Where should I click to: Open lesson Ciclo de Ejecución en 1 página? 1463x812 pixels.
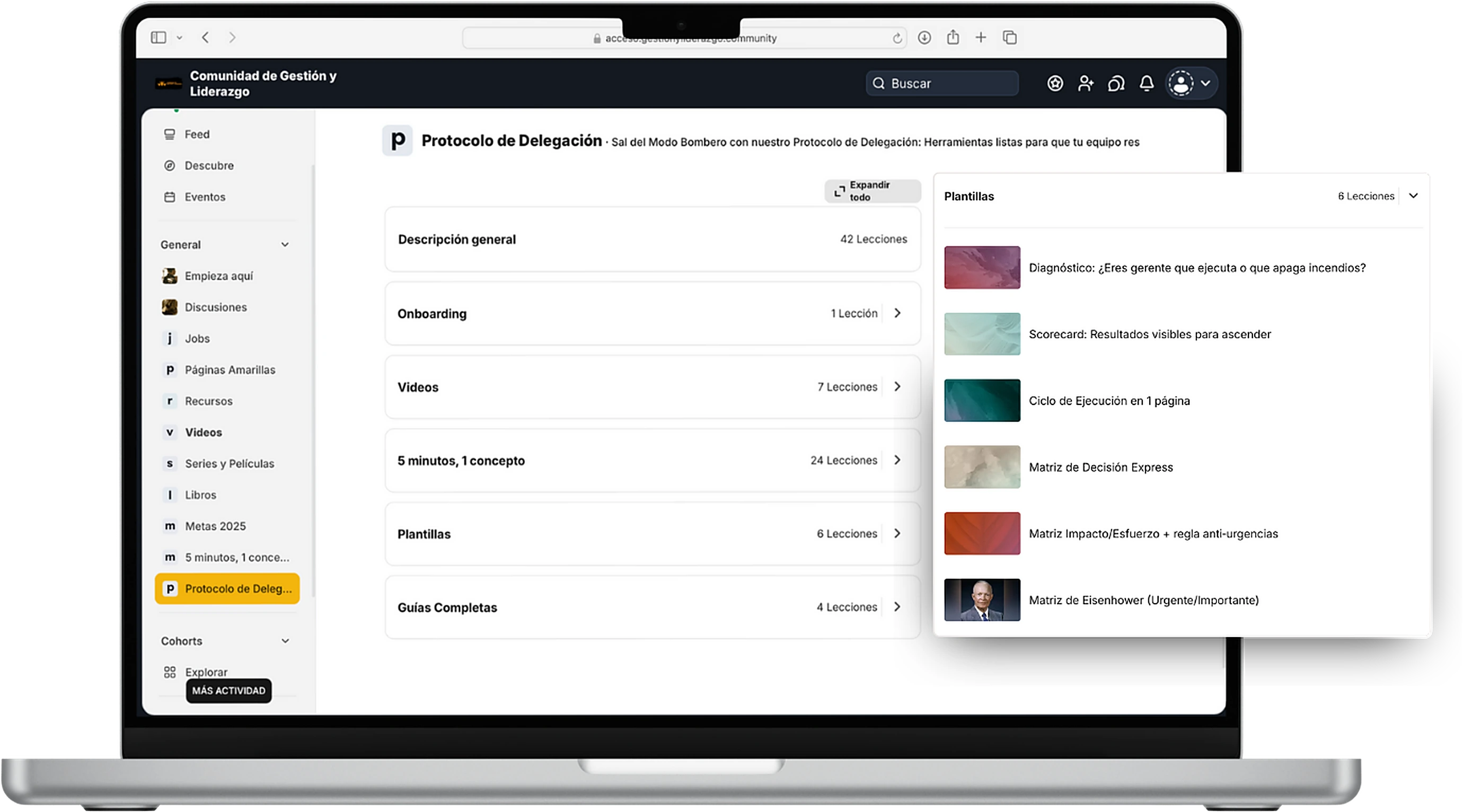(1108, 400)
